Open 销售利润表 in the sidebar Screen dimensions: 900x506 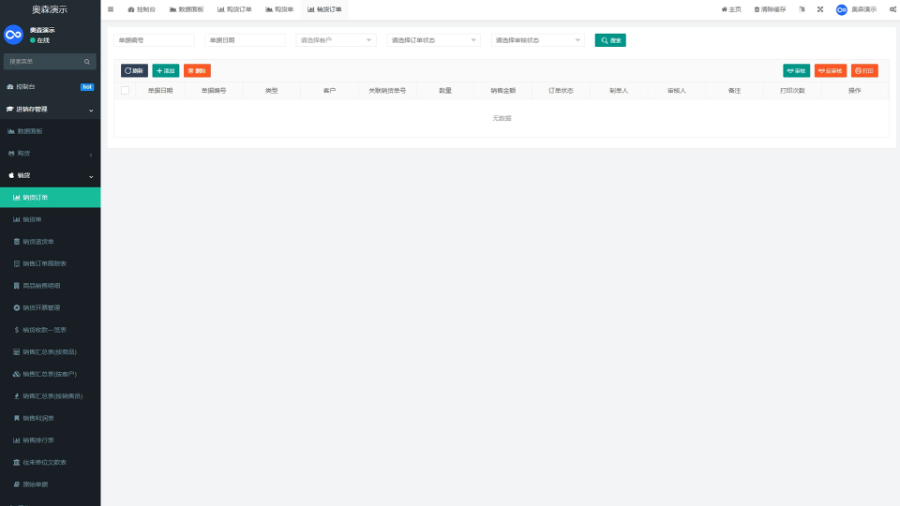(50, 418)
